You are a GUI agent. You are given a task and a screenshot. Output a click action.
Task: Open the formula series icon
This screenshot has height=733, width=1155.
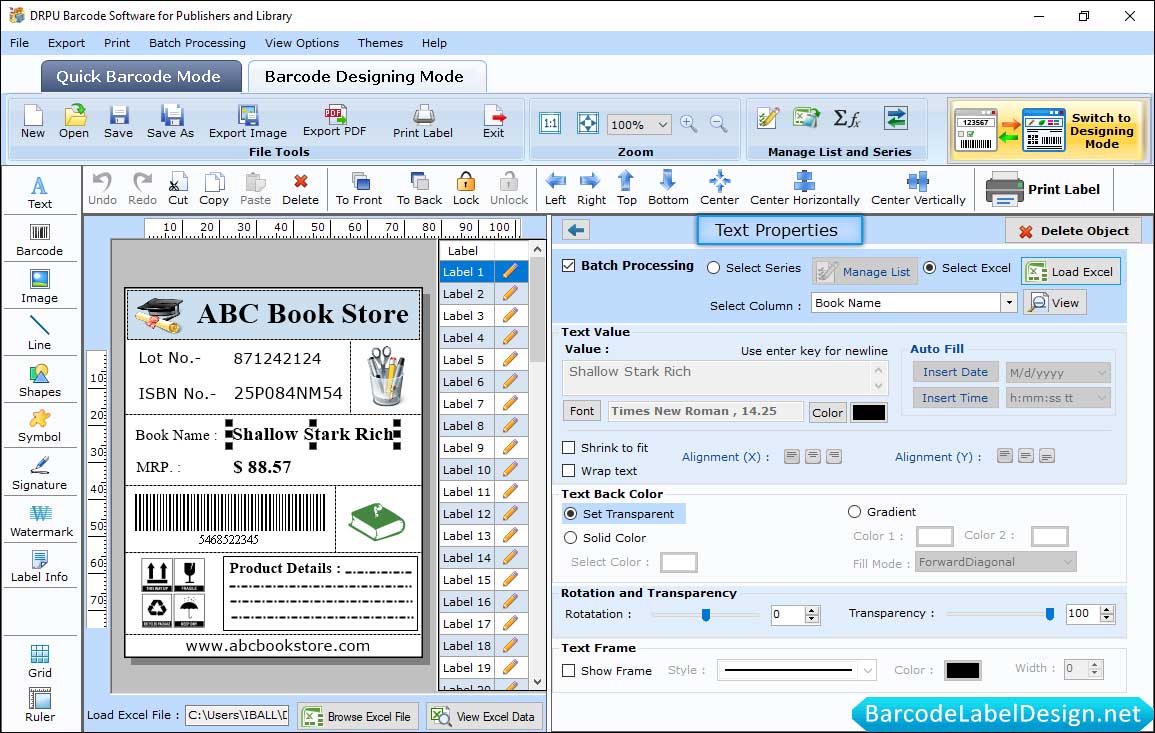point(847,118)
